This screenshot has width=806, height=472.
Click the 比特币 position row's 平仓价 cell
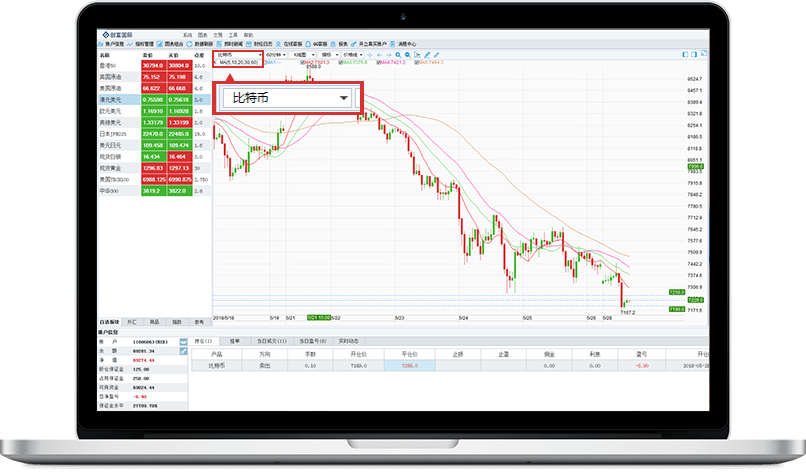tap(408, 366)
